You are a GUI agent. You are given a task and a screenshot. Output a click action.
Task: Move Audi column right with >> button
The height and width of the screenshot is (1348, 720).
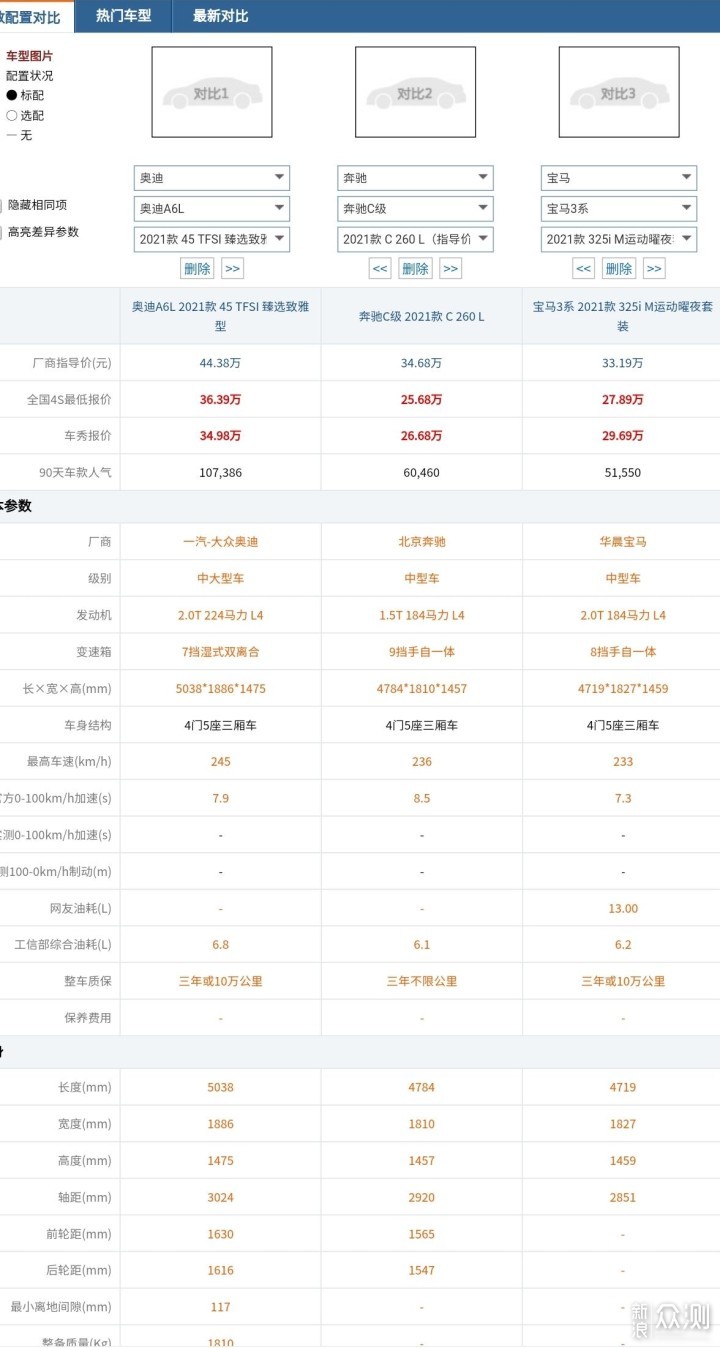(x=232, y=268)
